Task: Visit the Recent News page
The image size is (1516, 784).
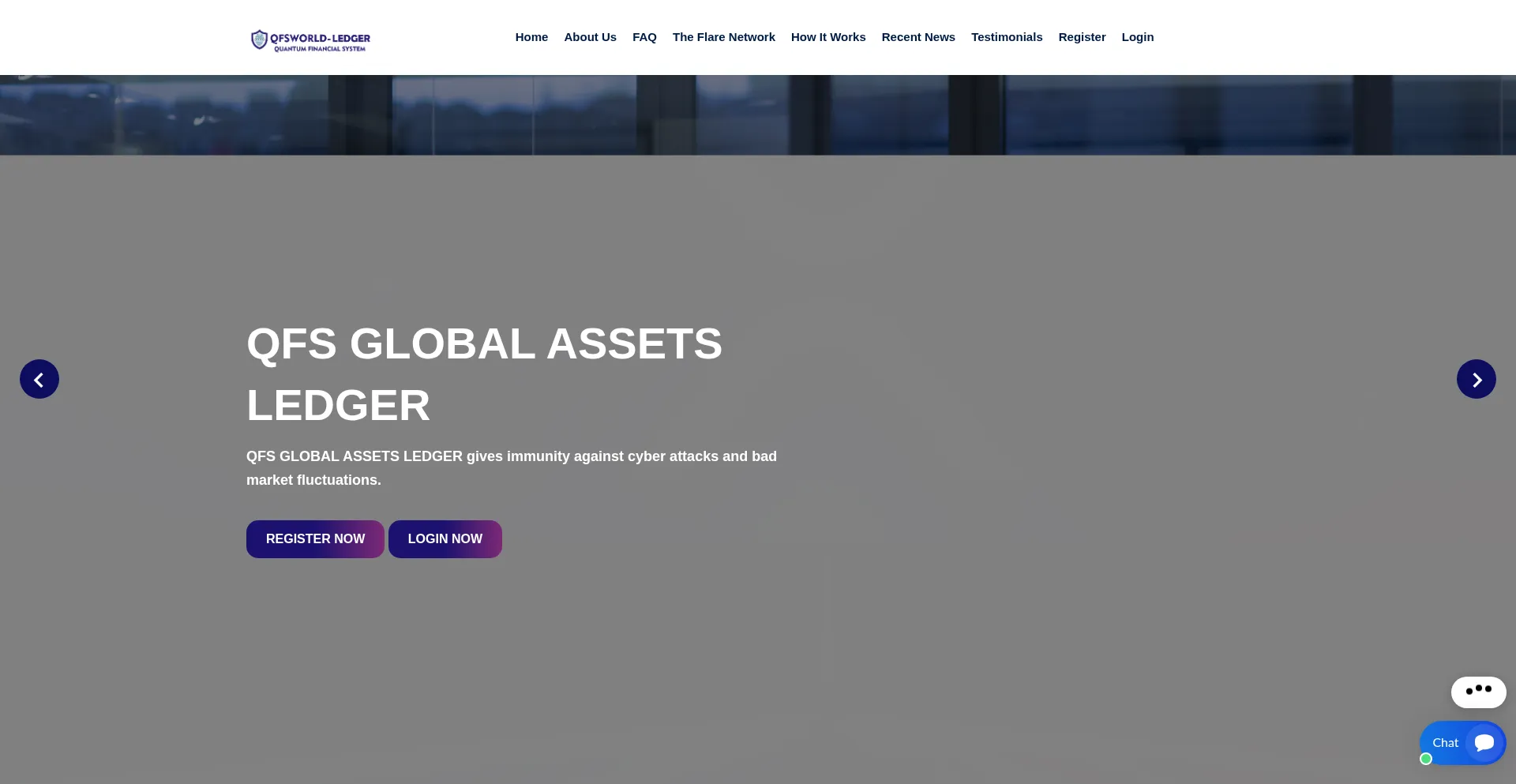Action: 918,36
